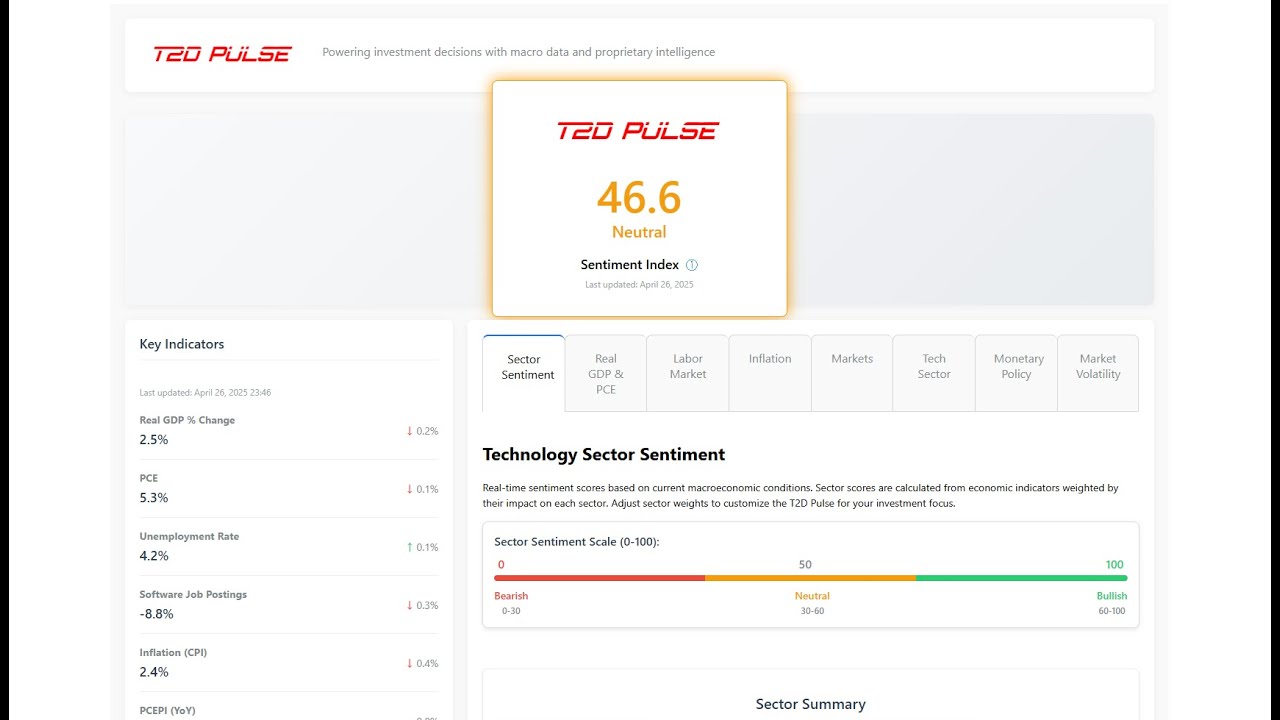Image resolution: width=1280 pixels, height=720 pixels.
Task: Click the PCEPI (YoY) label
Action: pyautogui.click(x=167, y=710)
